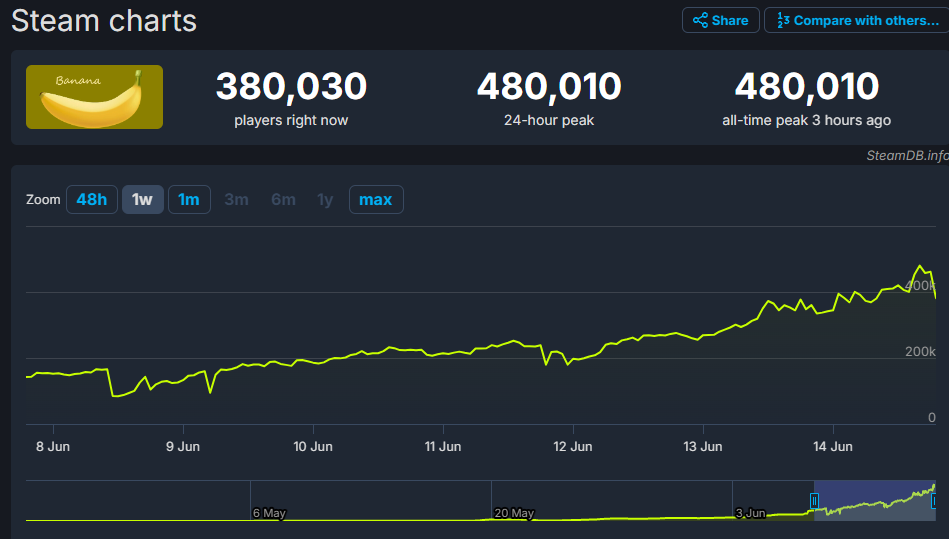This screenshot has height=539, width=949.
Task: Grab the left navigator range handle
Action: click(814, 501)
